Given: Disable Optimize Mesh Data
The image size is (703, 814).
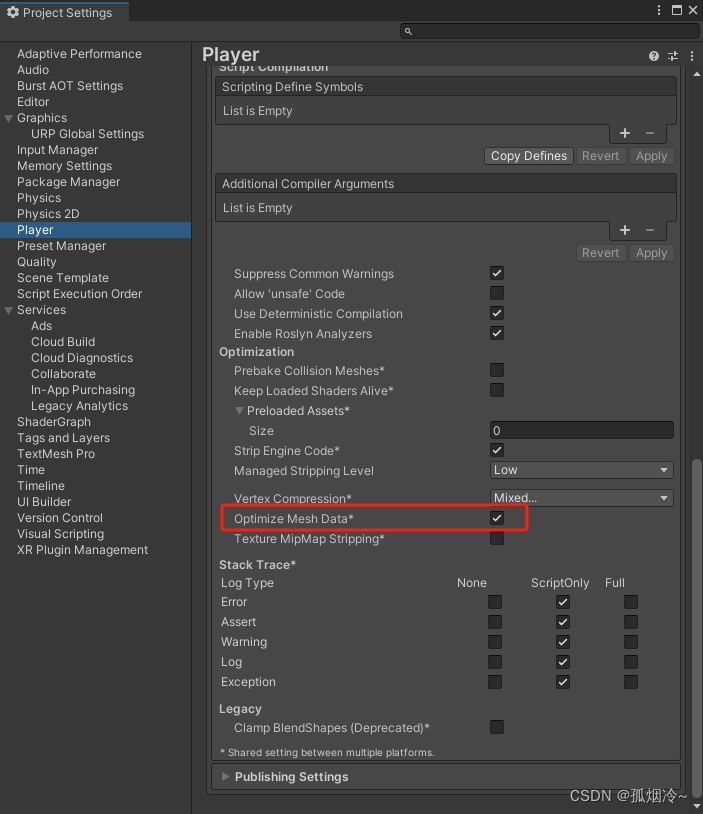Looking at the screenshot, I should (x=497, y=519).
